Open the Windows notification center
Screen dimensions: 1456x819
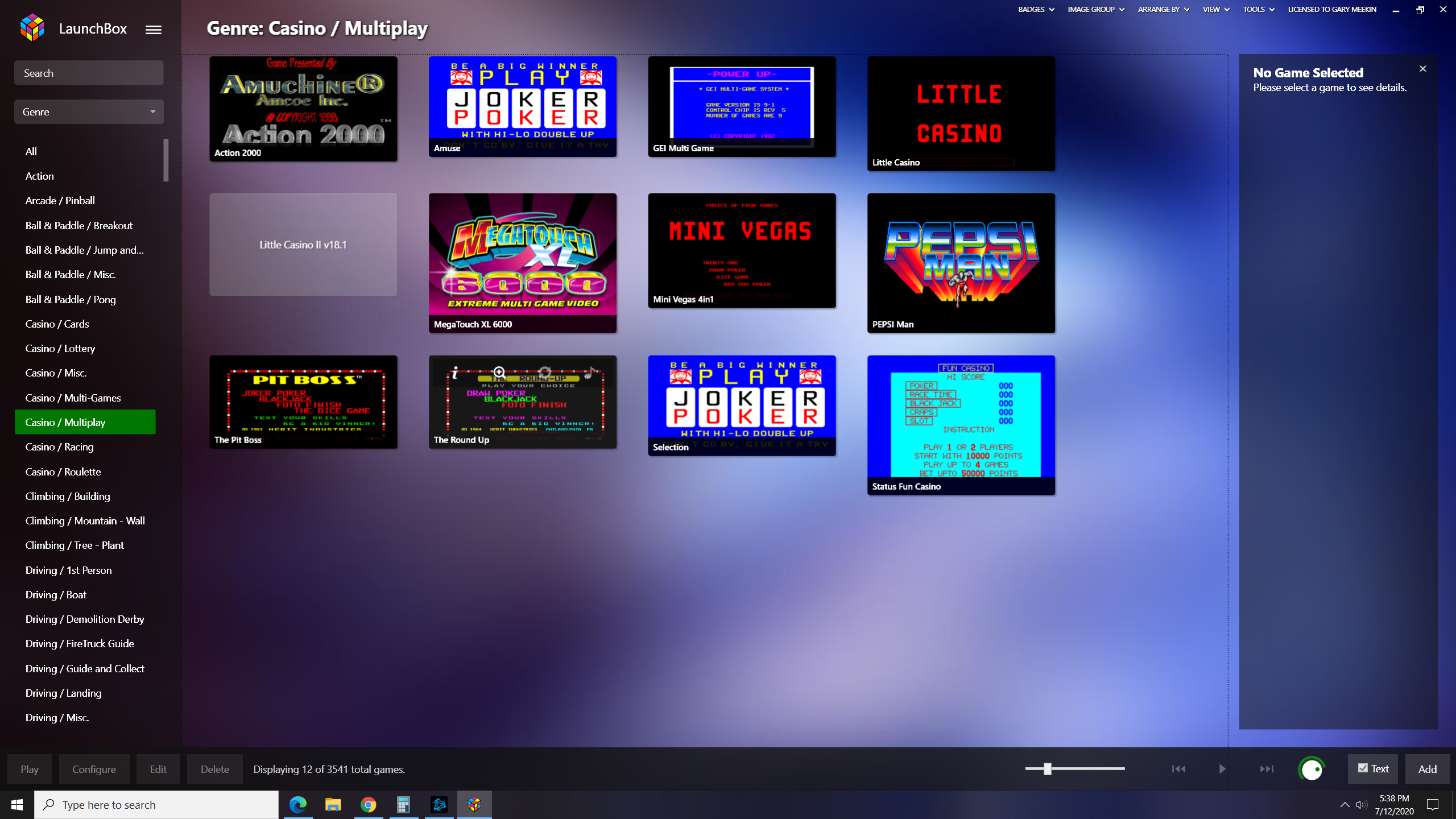[x=1433, y=804]
